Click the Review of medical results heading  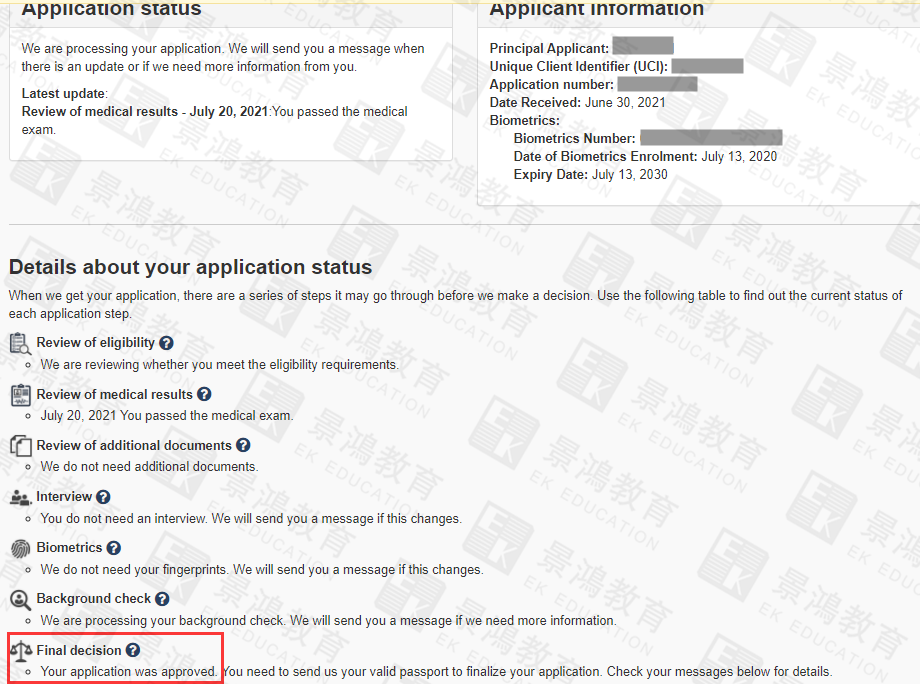[x=113, y=394]
